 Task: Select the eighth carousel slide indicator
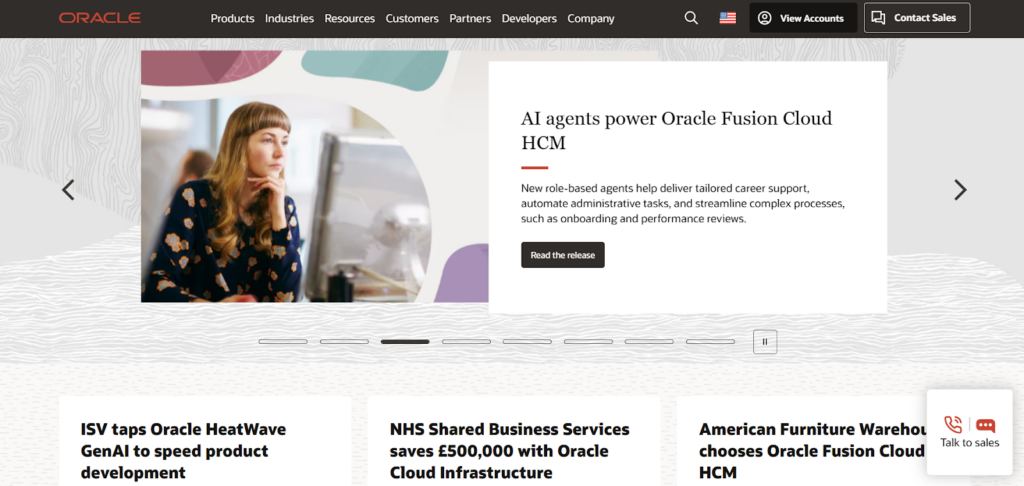tap(711, 342)
